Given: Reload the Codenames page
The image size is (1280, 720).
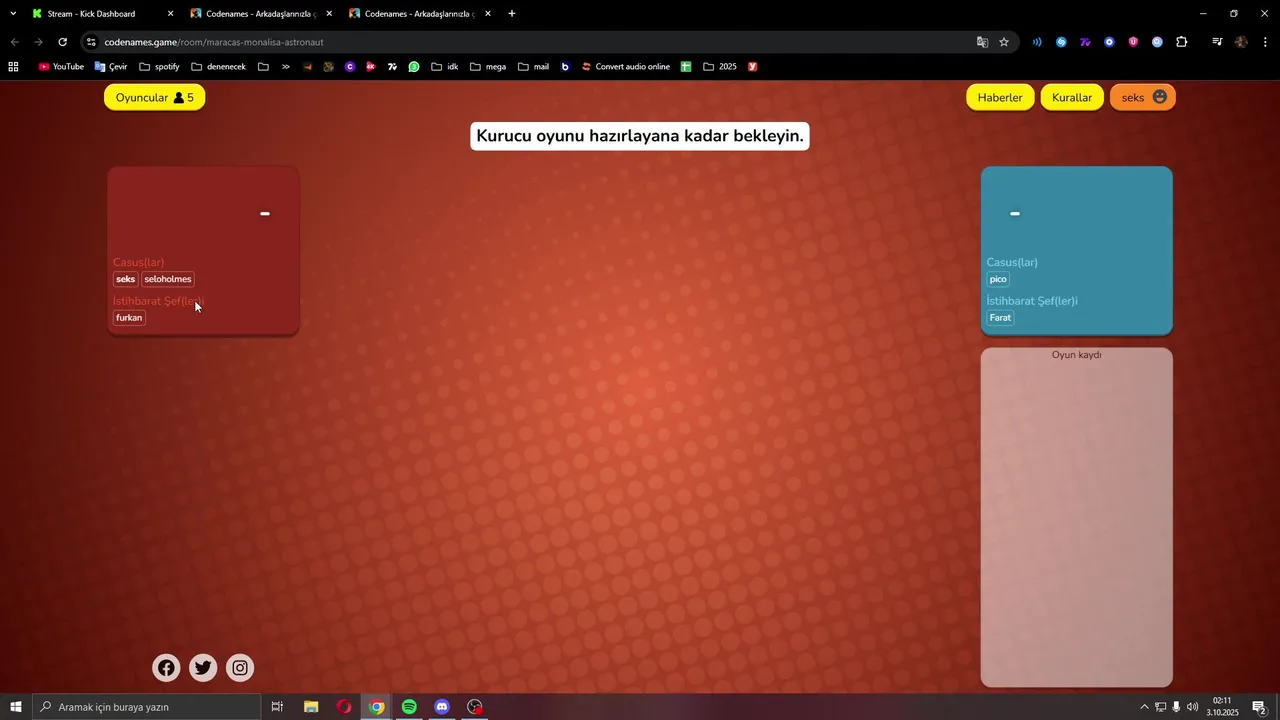Looking at the screenshot, I should [62, 42].
